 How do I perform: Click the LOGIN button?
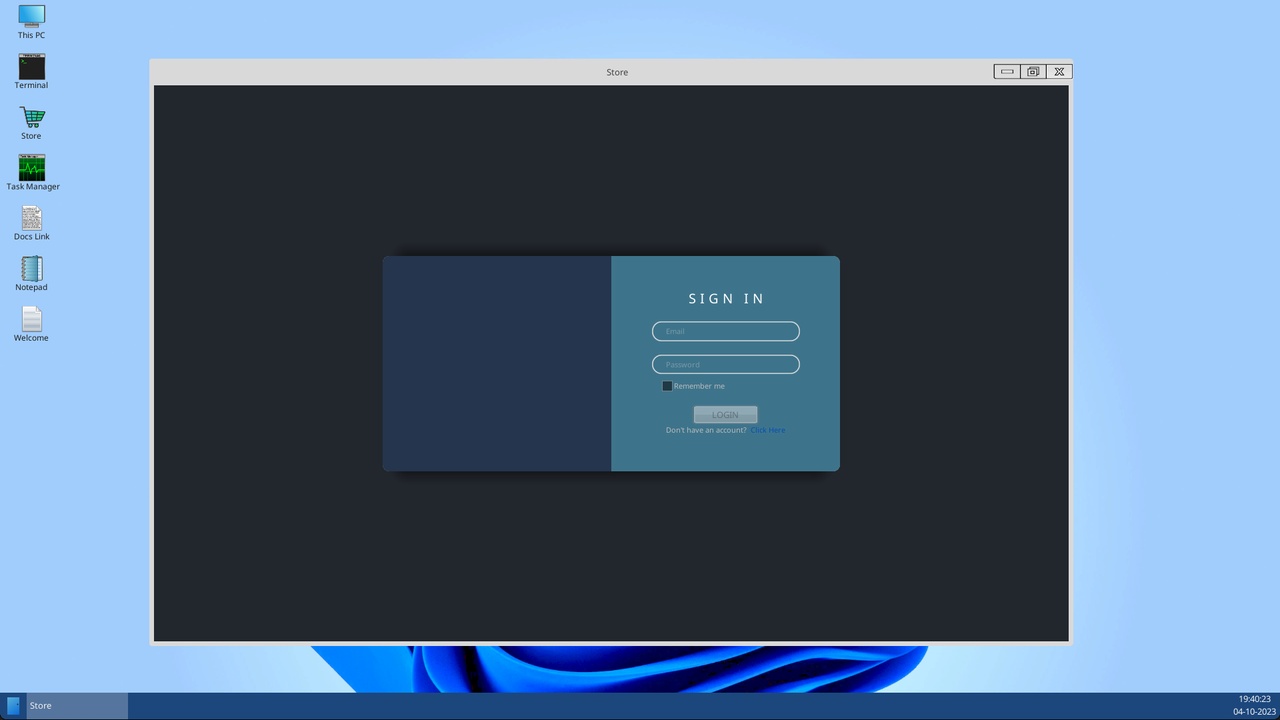(x=725, y=414)
